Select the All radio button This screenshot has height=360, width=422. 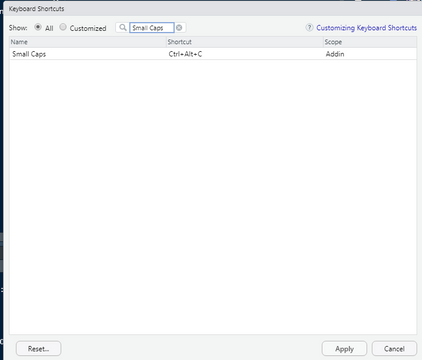(38, 27)
